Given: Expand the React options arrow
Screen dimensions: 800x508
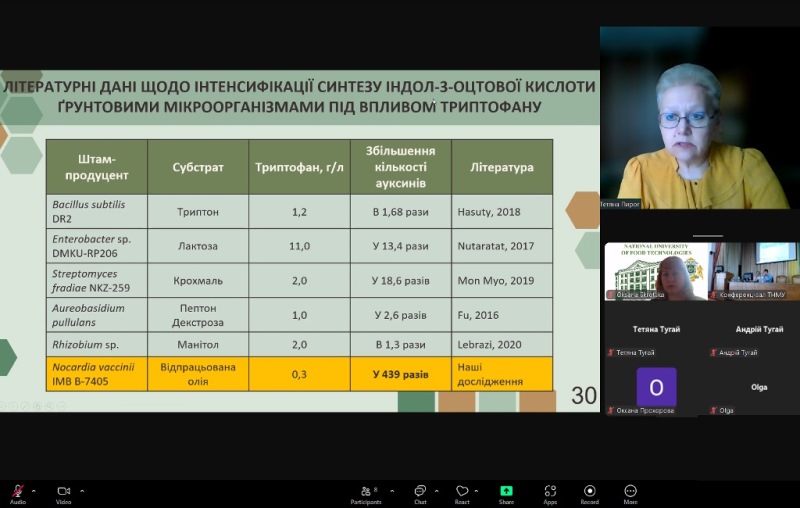Looking at the screenshot, I should coord(476,491).
